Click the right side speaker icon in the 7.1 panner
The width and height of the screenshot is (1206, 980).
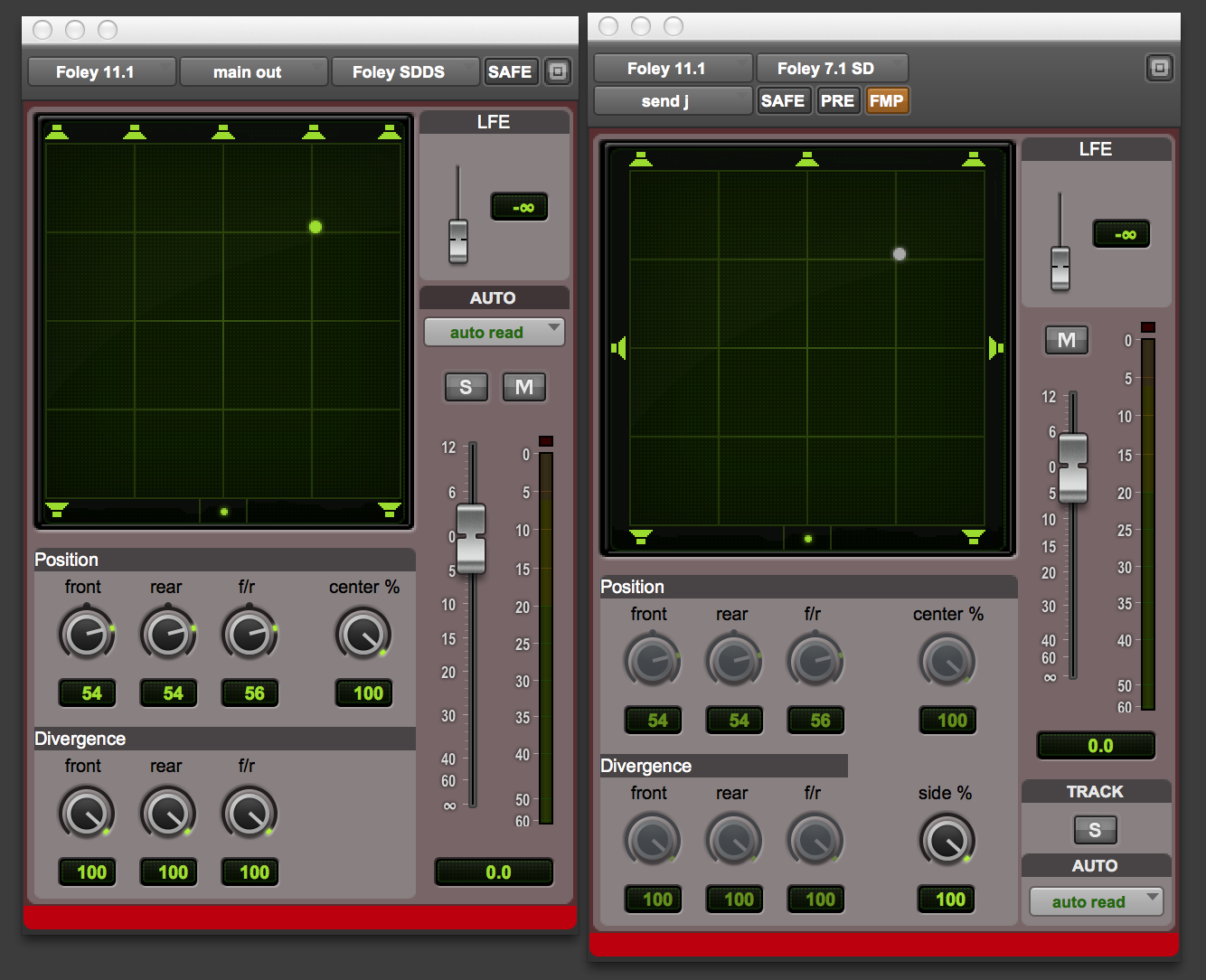(x=995, y=348)
